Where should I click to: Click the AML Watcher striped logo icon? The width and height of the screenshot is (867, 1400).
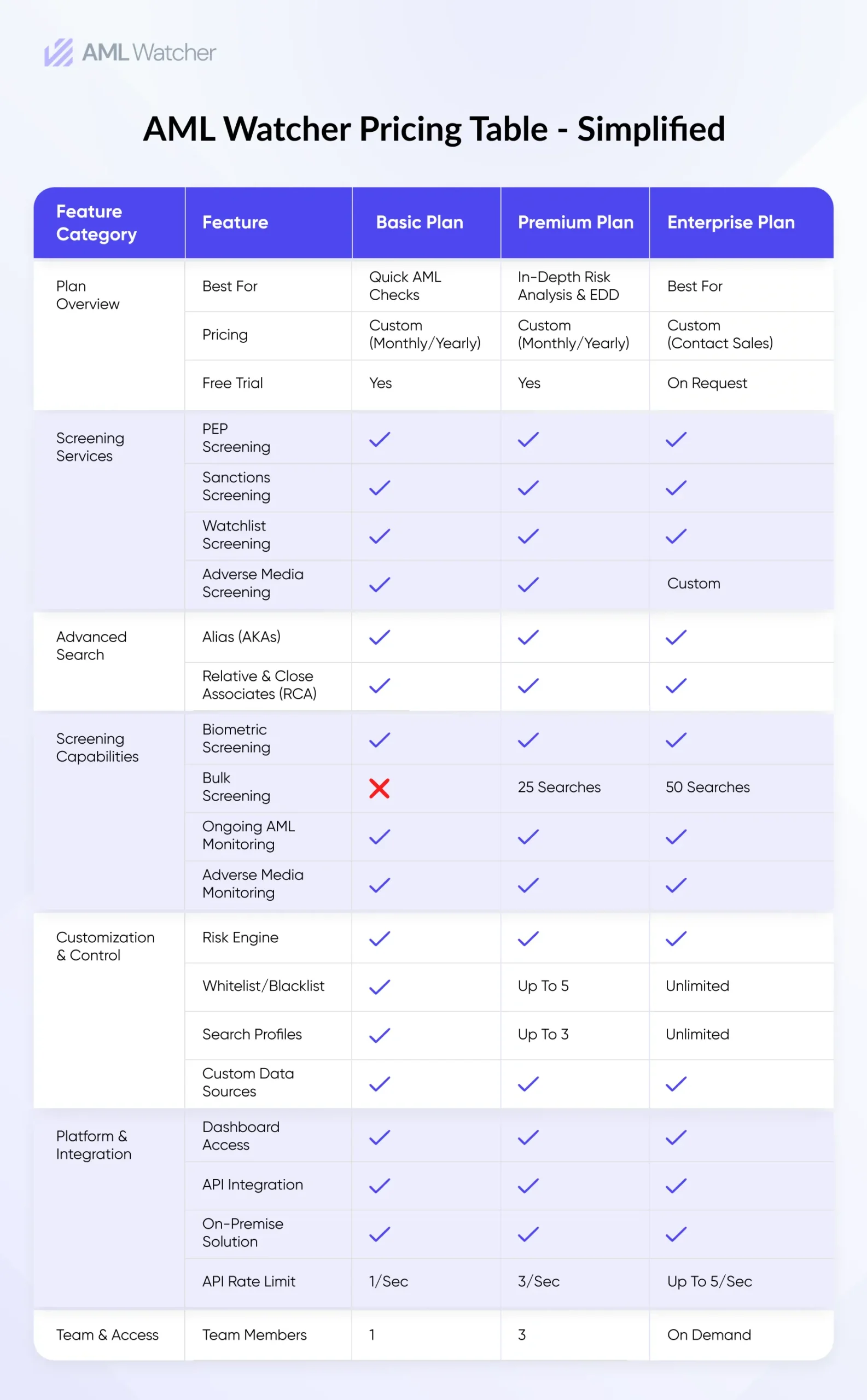click(x=59, y=52)
